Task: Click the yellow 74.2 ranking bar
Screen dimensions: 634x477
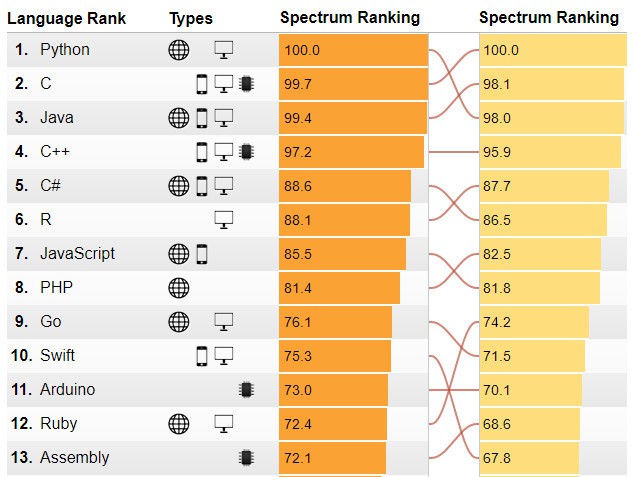Action: click(534, 322)
